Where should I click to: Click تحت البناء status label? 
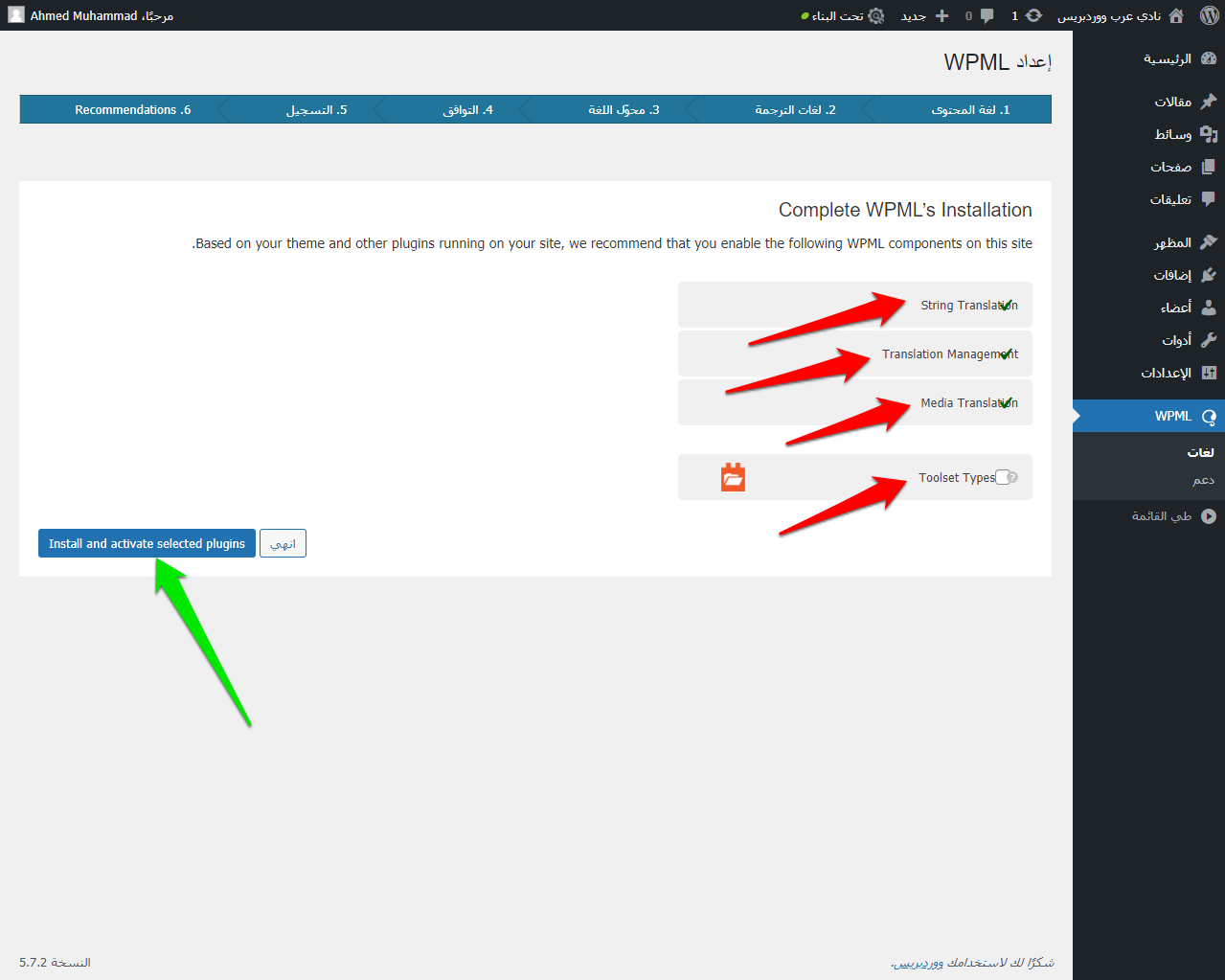(x=837, y=15)
